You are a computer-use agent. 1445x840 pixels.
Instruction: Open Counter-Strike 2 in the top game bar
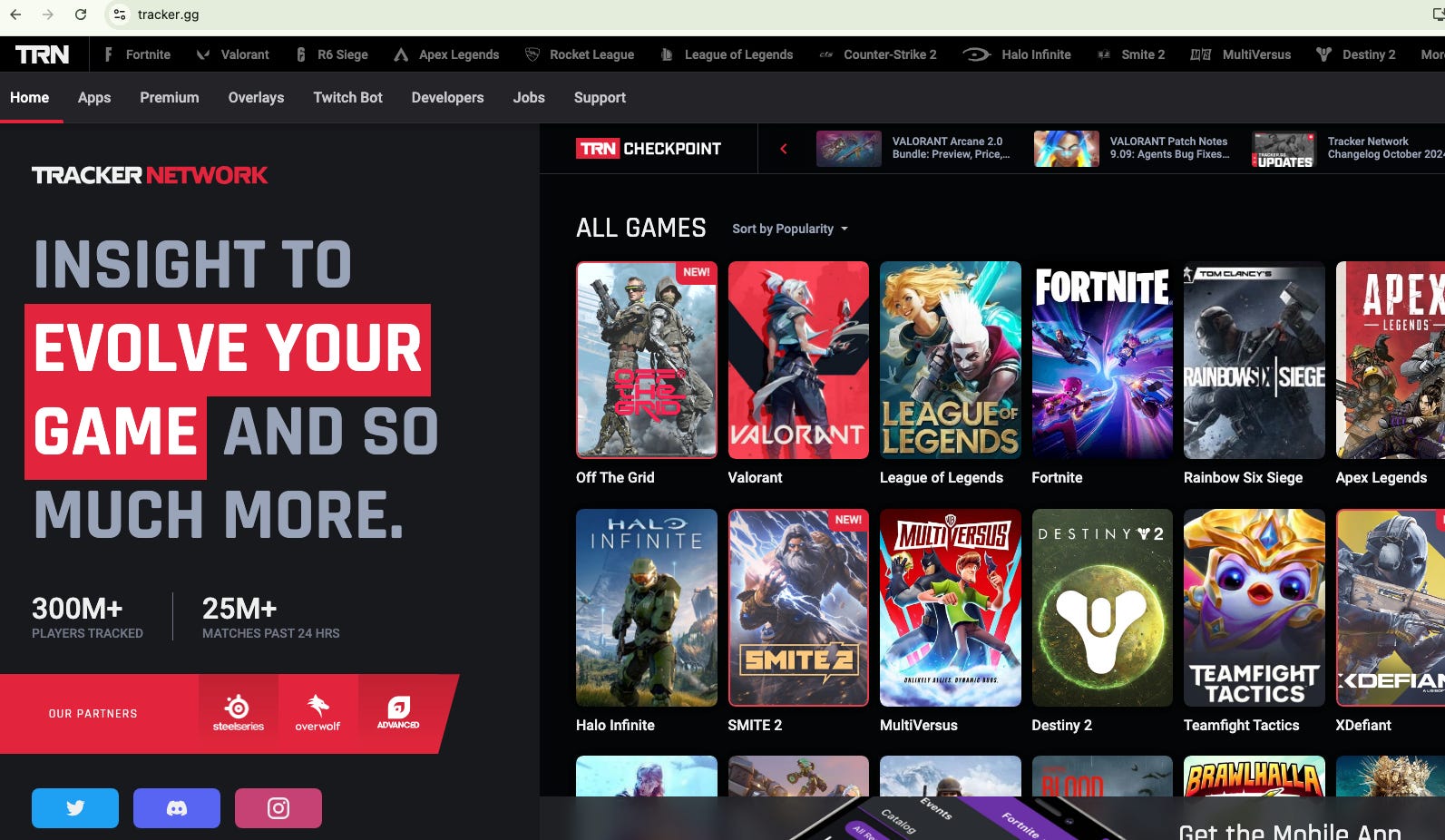point(878,54)
